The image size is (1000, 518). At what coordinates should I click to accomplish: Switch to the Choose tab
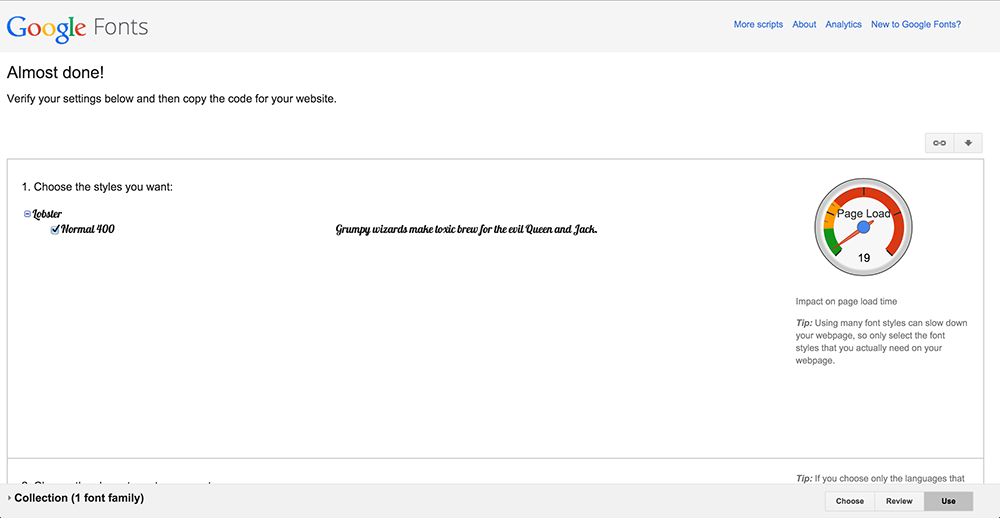(x=850, y=501)
